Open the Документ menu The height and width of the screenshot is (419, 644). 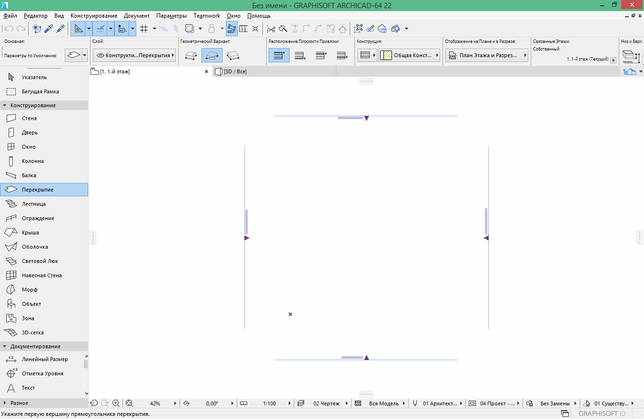click(137, 16)
